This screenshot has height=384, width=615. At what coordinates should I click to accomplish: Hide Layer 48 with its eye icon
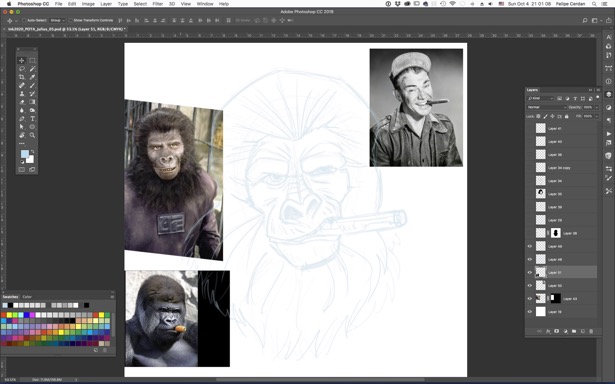pyautogui.click(x=529, y=259)
